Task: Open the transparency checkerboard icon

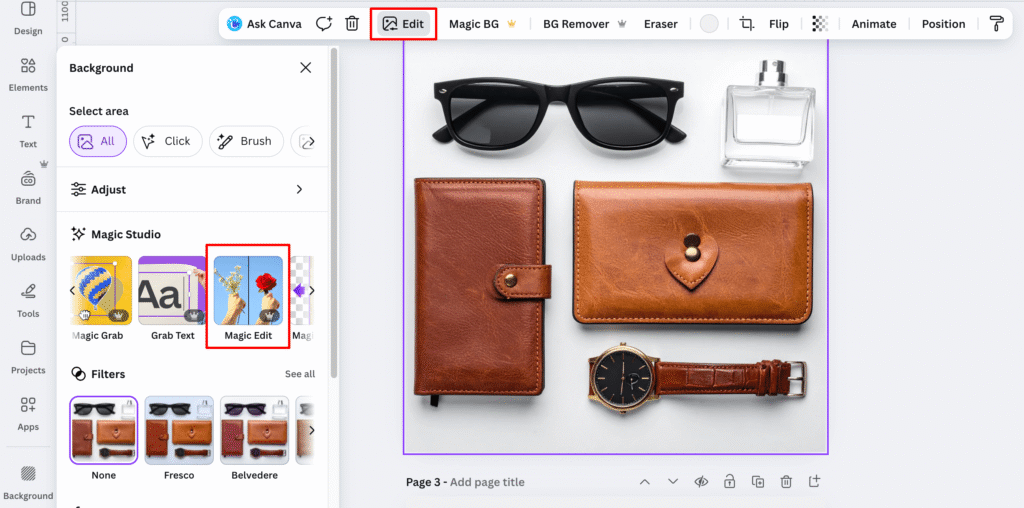Action: (820, 24)
